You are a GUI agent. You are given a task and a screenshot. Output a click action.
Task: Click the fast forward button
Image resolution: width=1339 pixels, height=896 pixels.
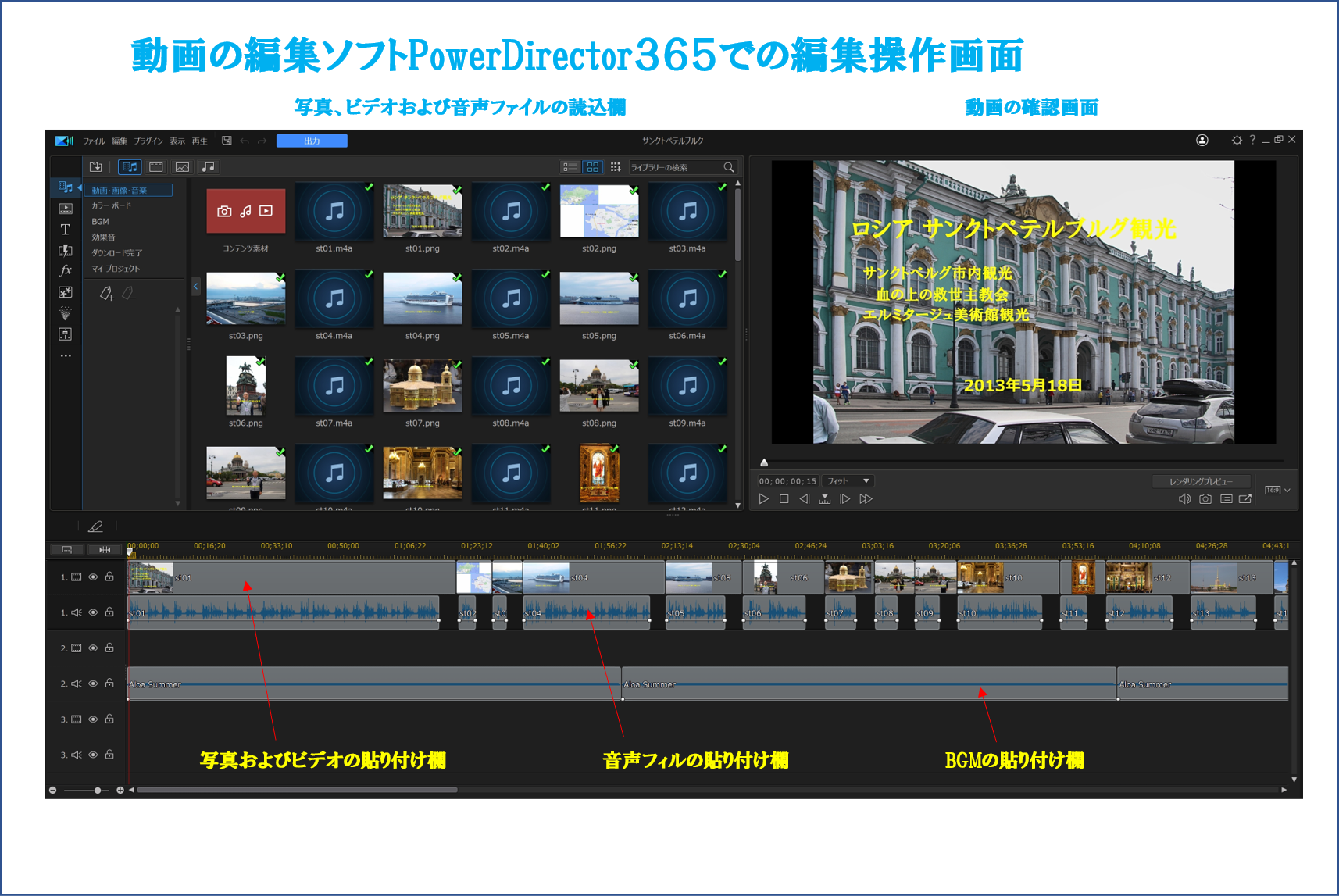pos(866,499)
